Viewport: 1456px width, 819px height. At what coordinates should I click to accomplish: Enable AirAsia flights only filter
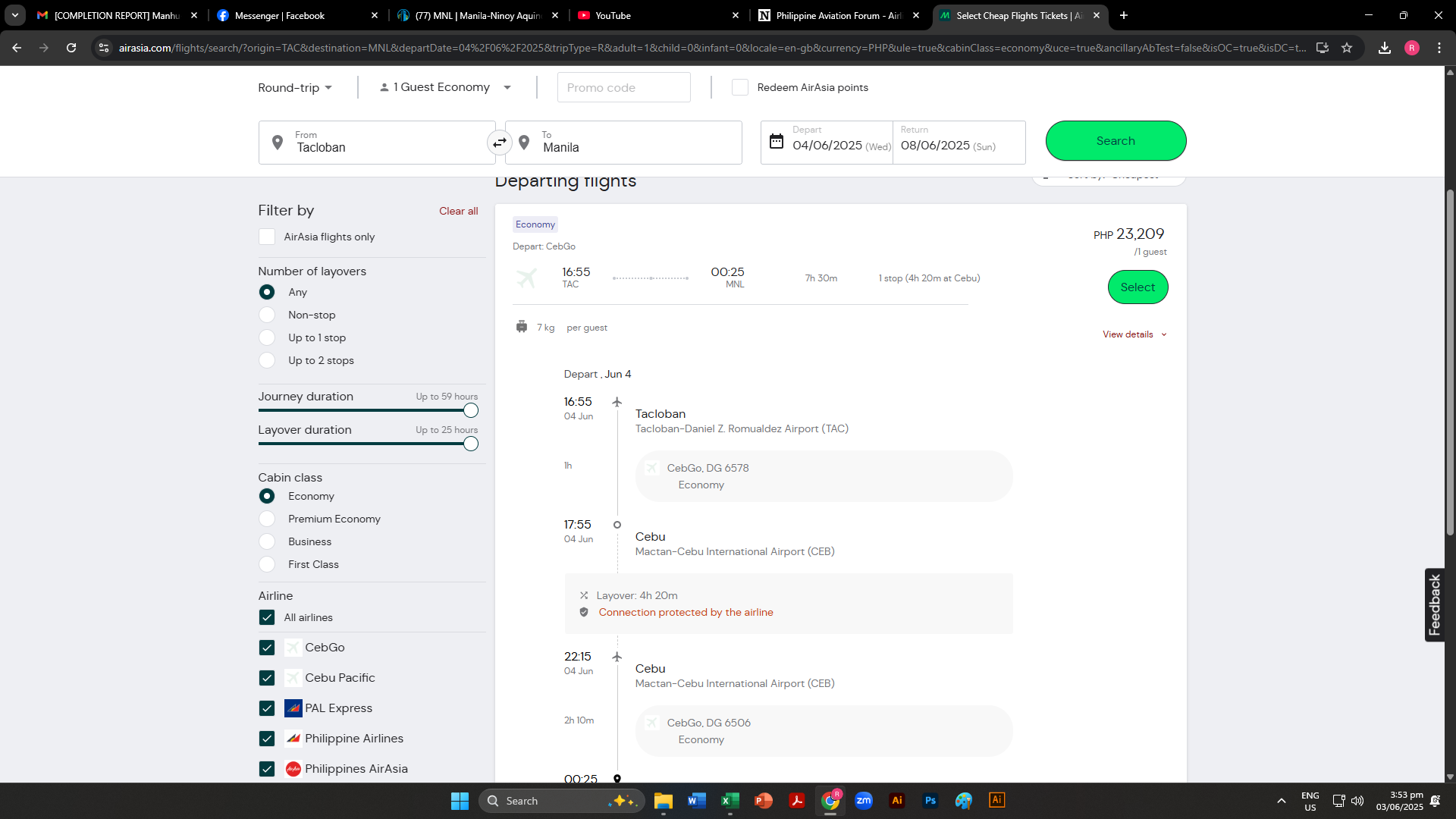[x=267, y=237]
